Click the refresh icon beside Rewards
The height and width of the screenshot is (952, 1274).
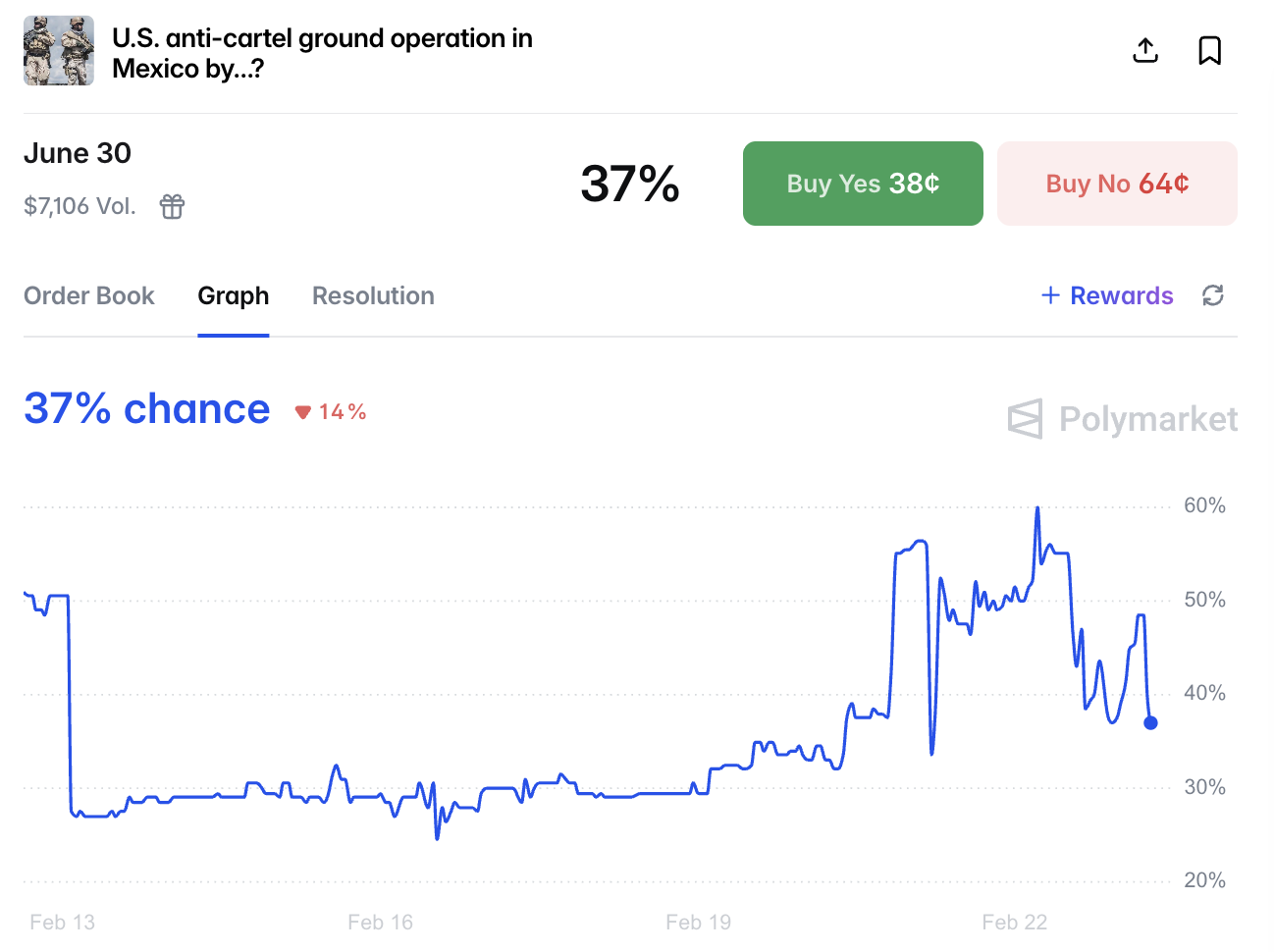pos(1213,295)
